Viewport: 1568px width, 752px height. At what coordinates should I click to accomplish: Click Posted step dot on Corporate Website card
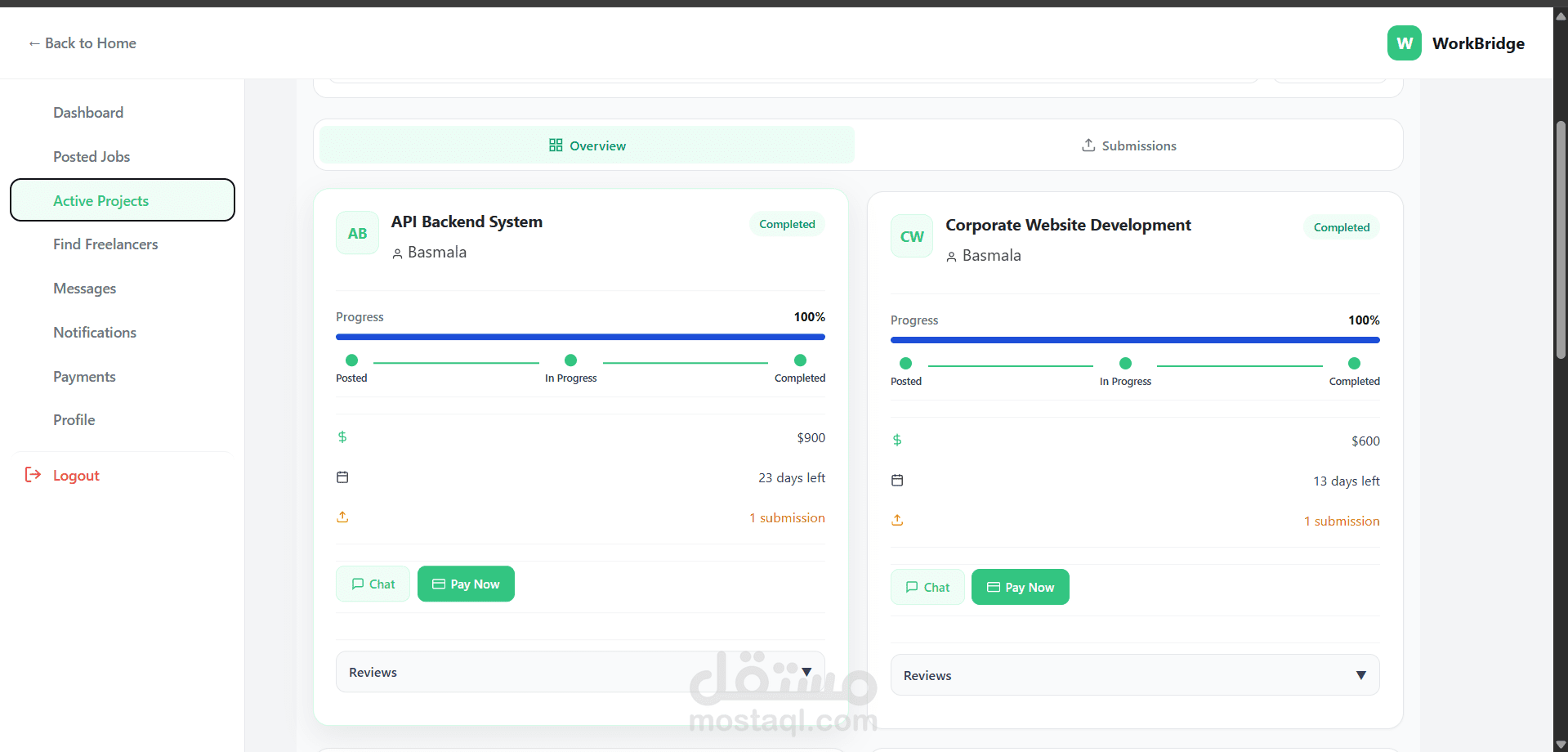pos(905,364)
